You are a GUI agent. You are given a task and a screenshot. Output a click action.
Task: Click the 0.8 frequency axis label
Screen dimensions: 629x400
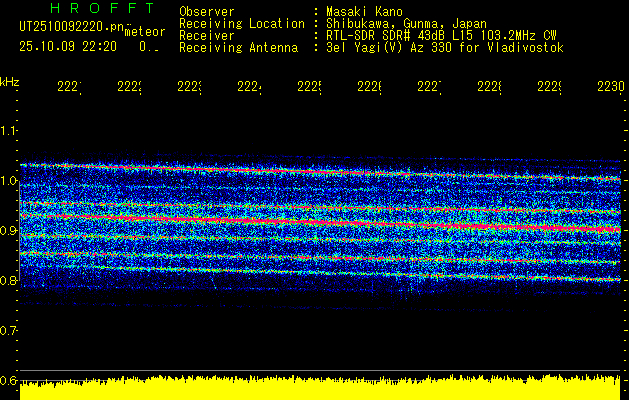coord(8,280)
